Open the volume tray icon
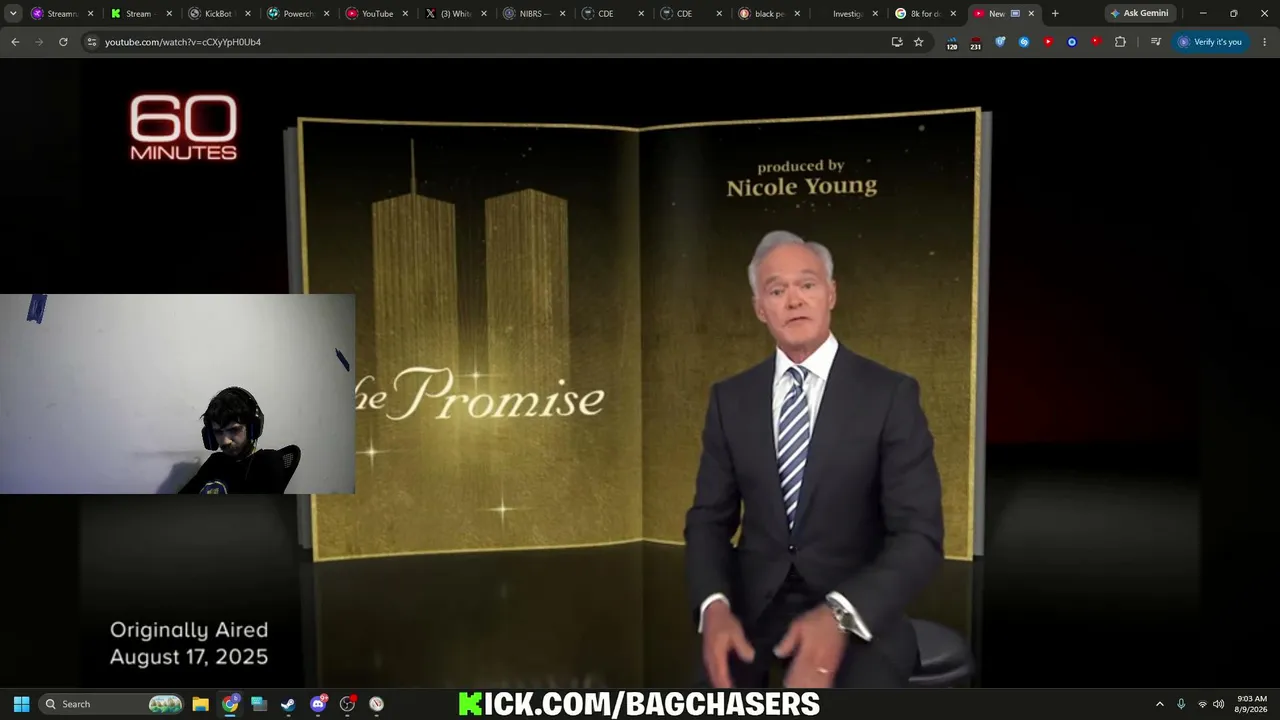This screenshot has height=720, width=1280. (x=1218, y=704)
